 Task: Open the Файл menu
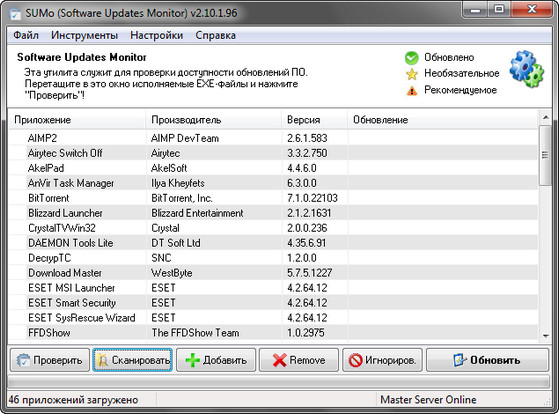pyautogui.click(x=26, y=35)
